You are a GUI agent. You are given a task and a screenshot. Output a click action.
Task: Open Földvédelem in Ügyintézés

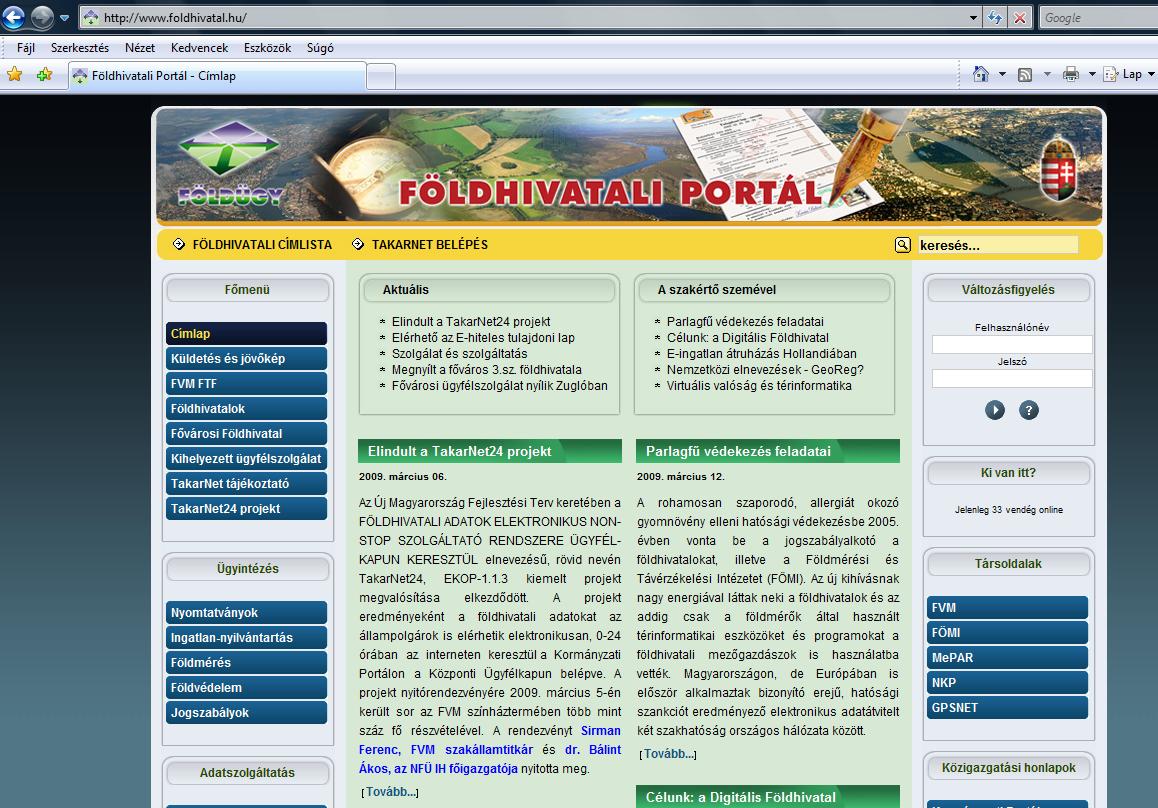247,688
